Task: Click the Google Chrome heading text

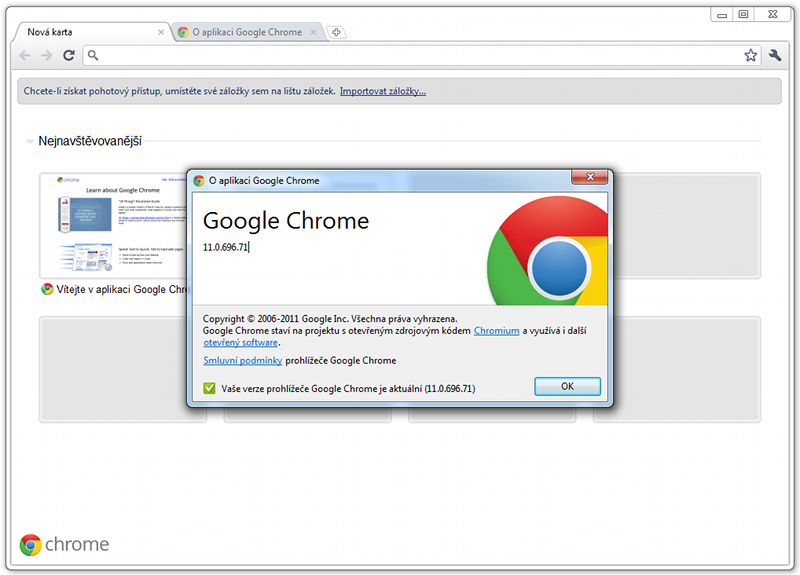Action: tap(286, 221)
